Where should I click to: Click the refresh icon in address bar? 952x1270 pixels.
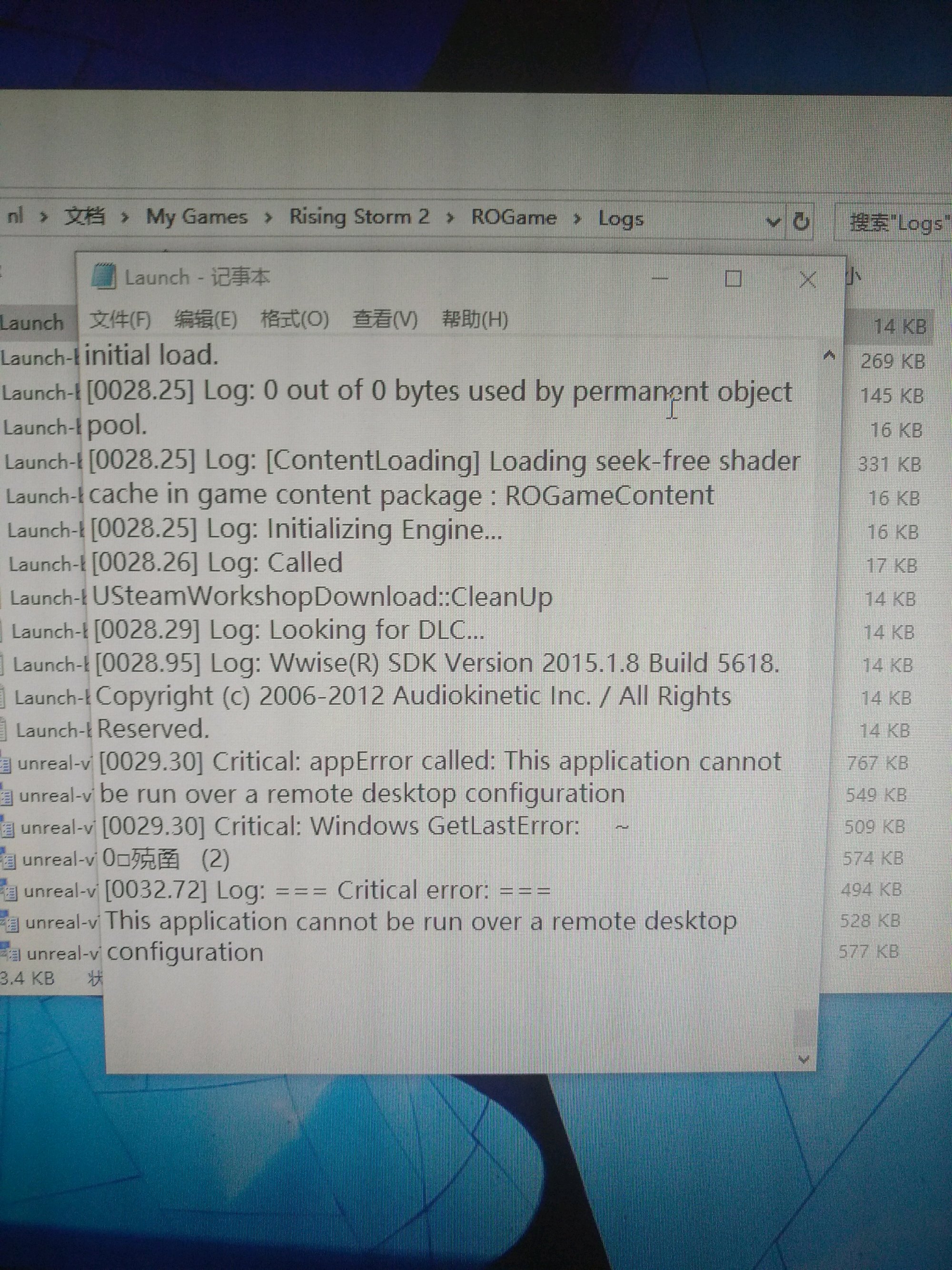click(801, 221)
